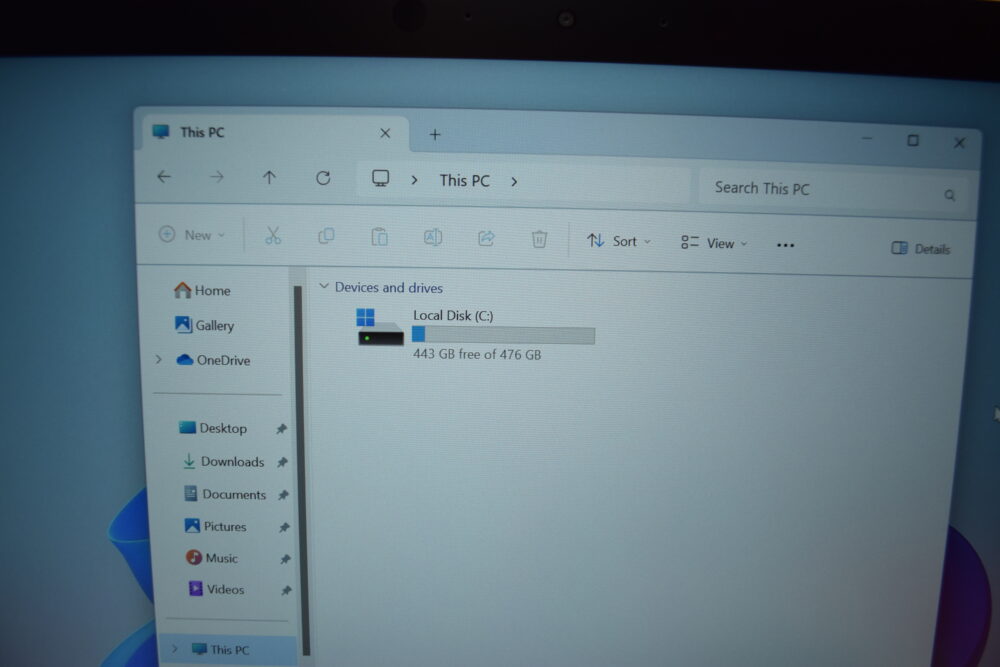Click the Cut scissors icon
This screenshot has width=1000, height=667.
[273, 235]
